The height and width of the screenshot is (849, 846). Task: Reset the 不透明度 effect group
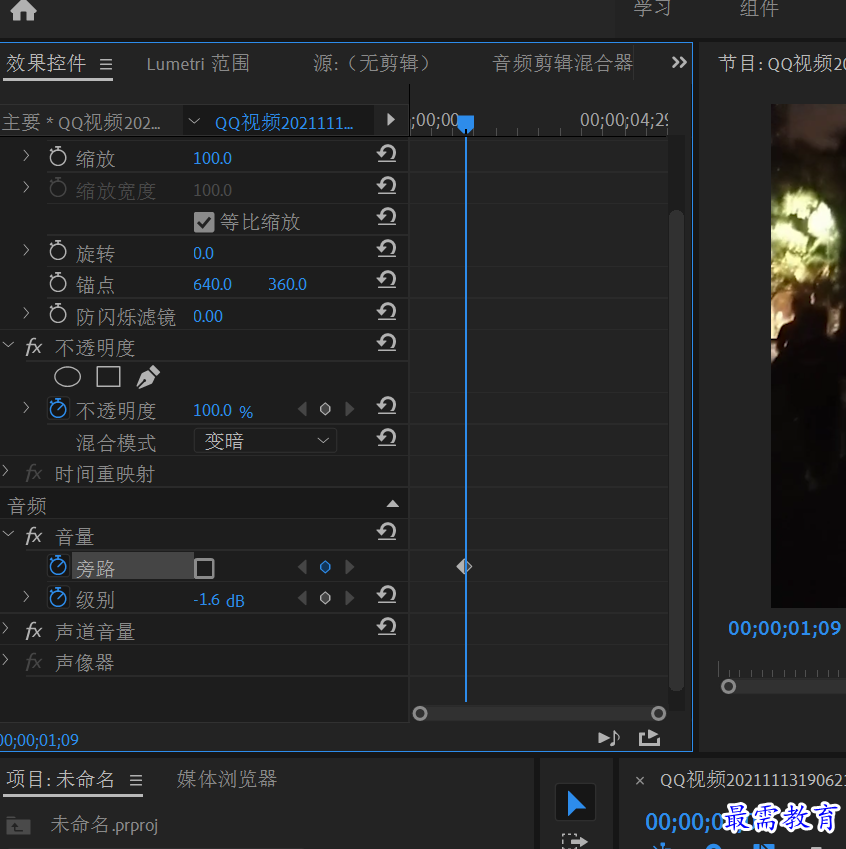pos(387,343)
